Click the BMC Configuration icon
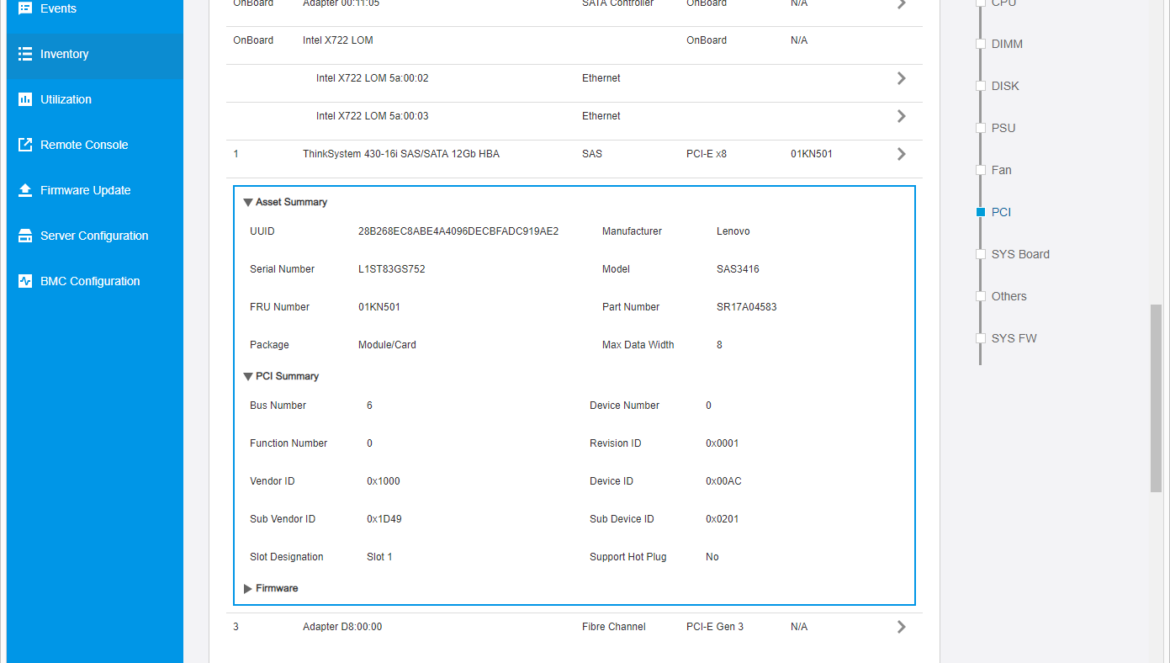This screenshot has width=1170, height=663. (25, 281)
